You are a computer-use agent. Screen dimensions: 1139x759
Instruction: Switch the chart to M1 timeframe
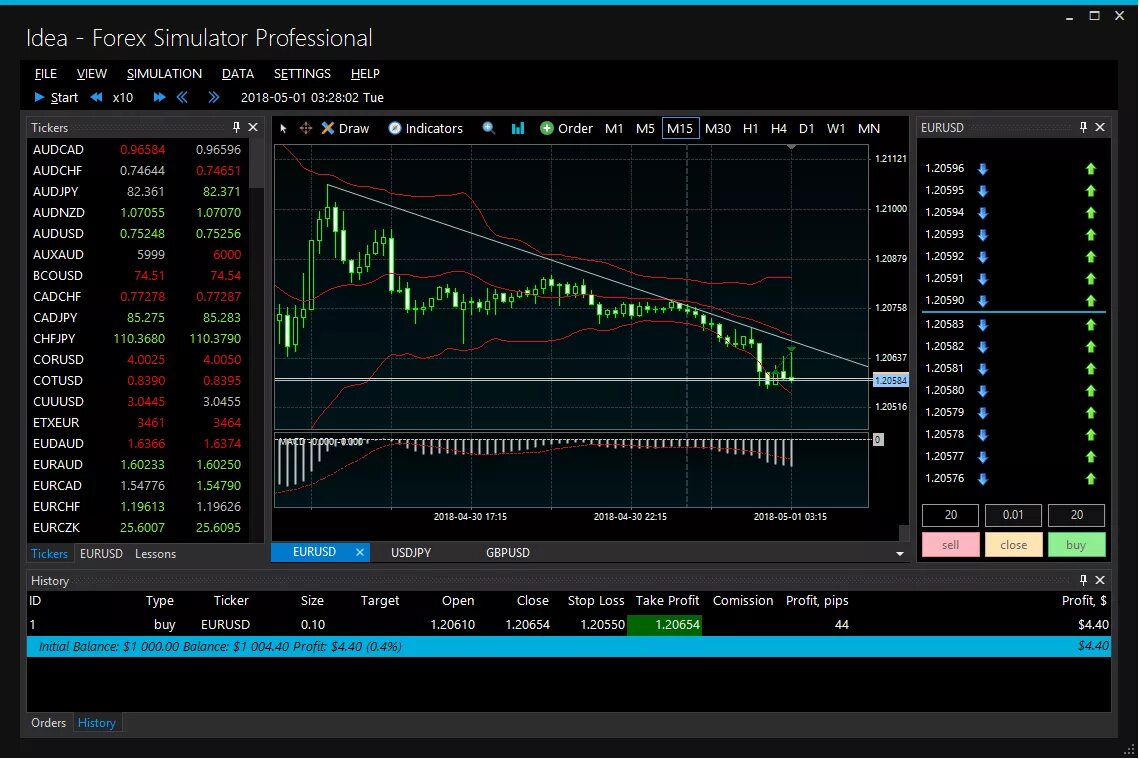(614, 129)
